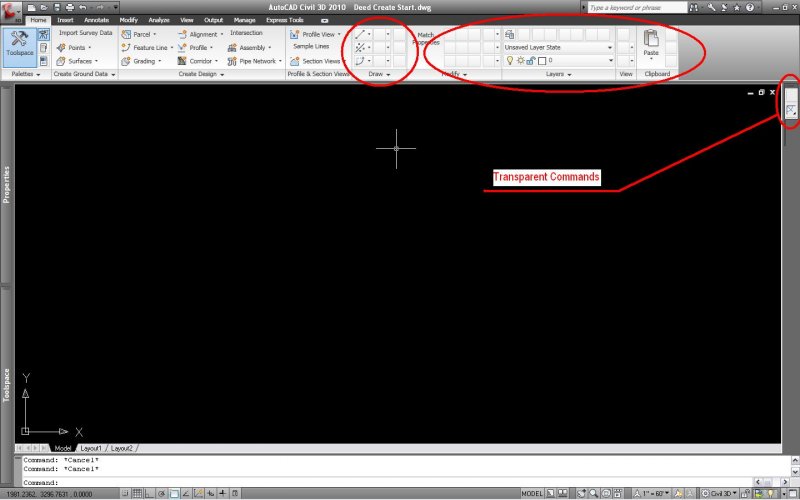The height and width of the screenshot is (500, 800).
Task: Click the Open file icon in quick access toolbar
Action: tap(44, 8)
